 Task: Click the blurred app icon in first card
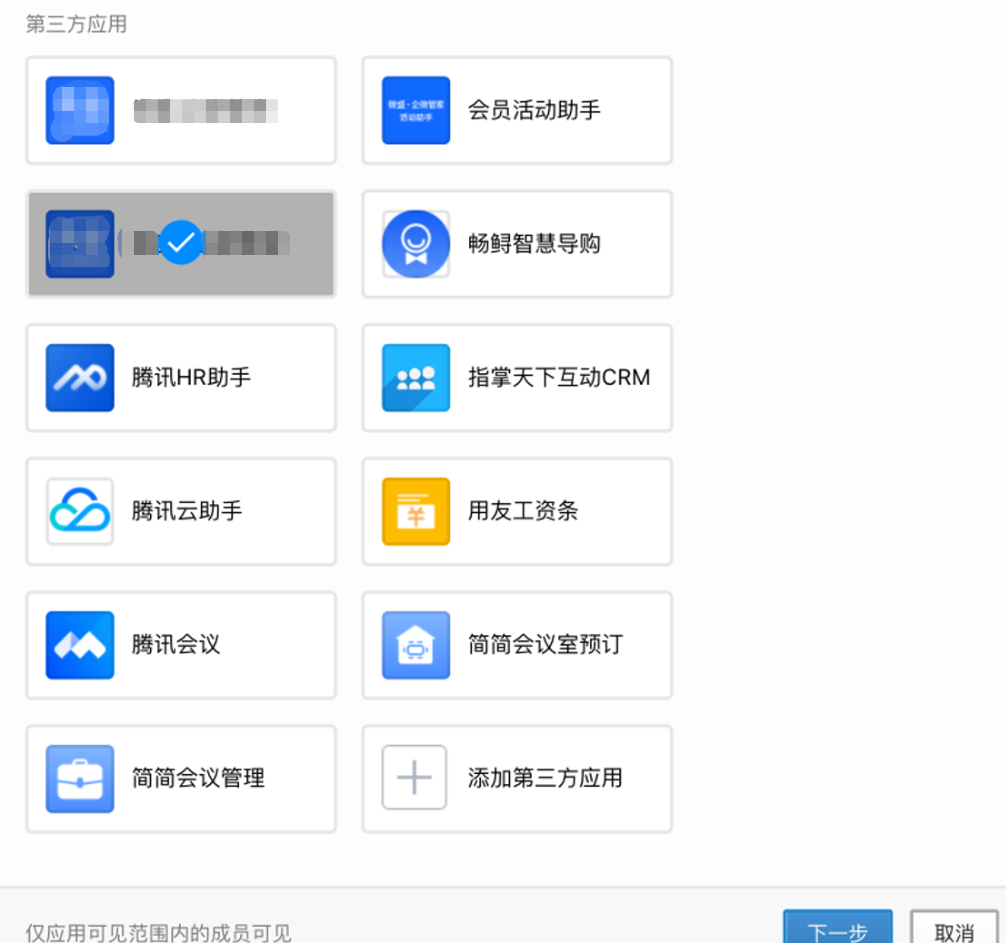(80, 110)
